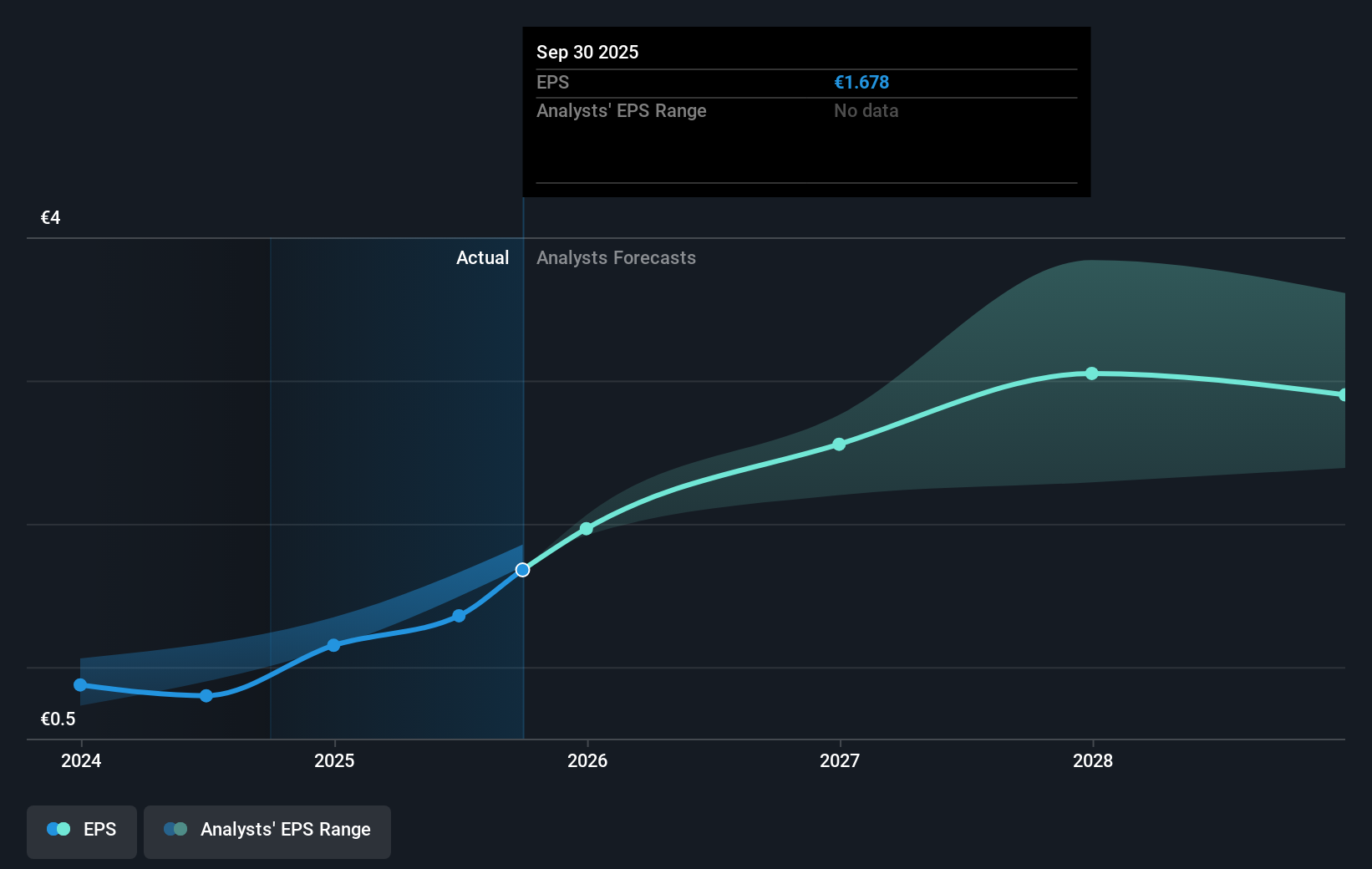Select the 2028 forecast EPS point

pyautogui.click(x=1092, y=374)
